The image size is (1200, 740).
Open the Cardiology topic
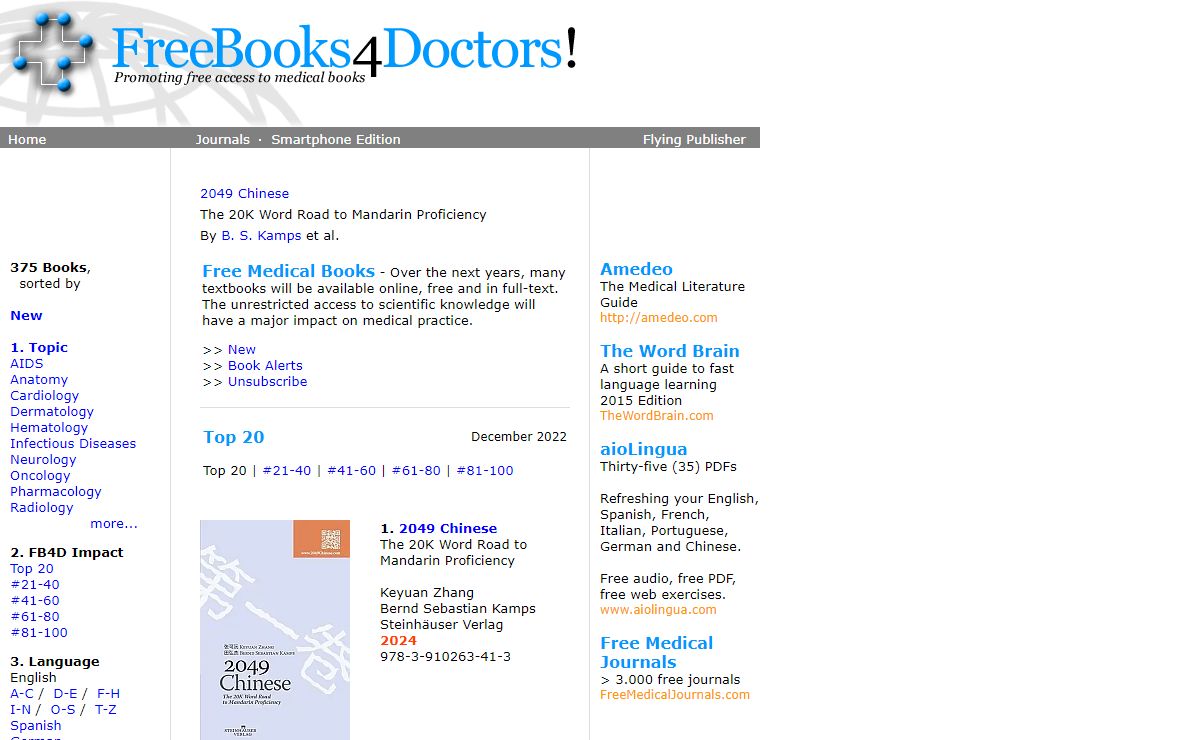[x=44, y=396]
